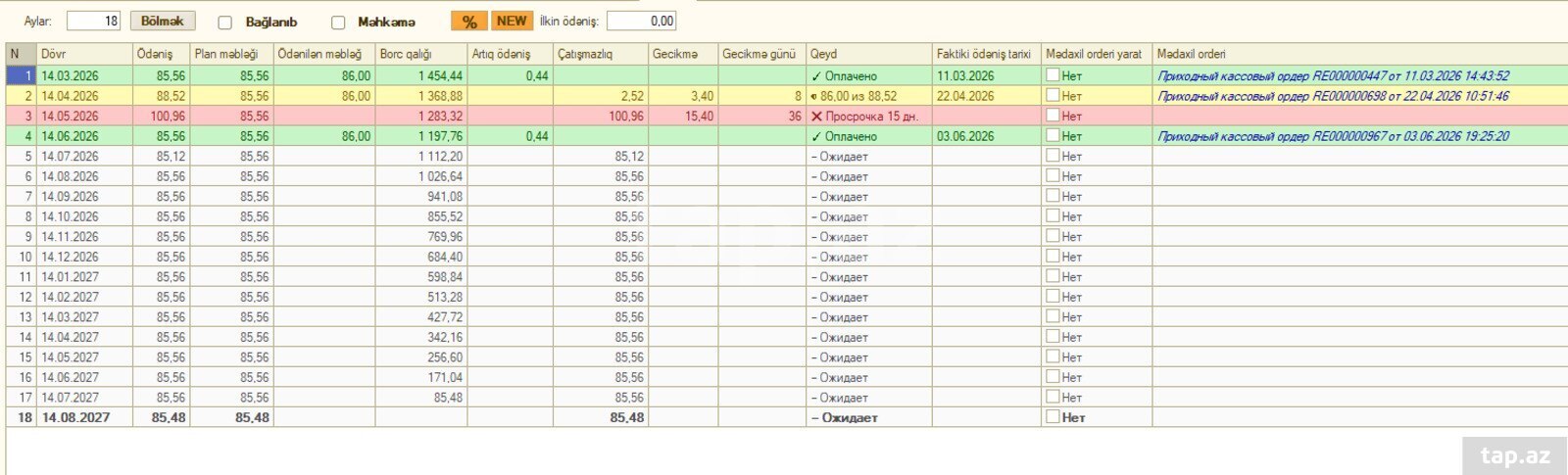Image resolution: width=1568 pixels, height=475 pixels.
Task: Check Mədaxil orderi yarat for row 14.06.2026
Action: [x=1052, y=135]
